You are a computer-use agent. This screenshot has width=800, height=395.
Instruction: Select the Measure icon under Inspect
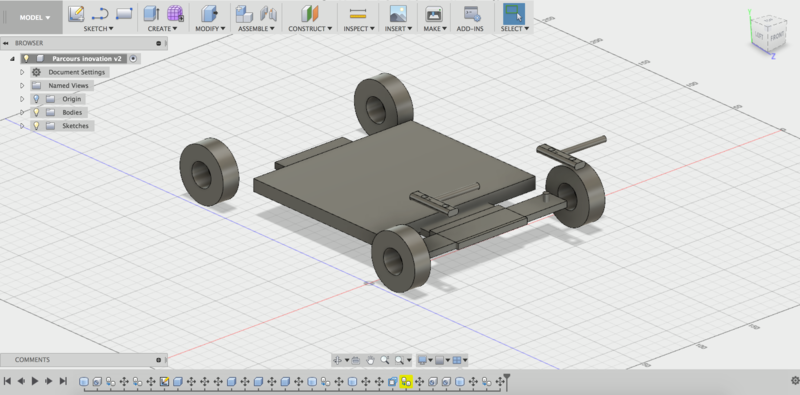359,14
